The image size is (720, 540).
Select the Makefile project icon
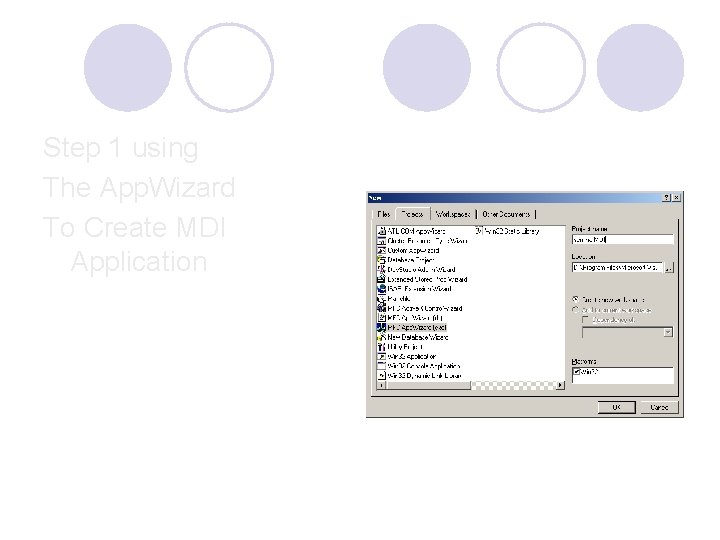(x=381, y=298)
